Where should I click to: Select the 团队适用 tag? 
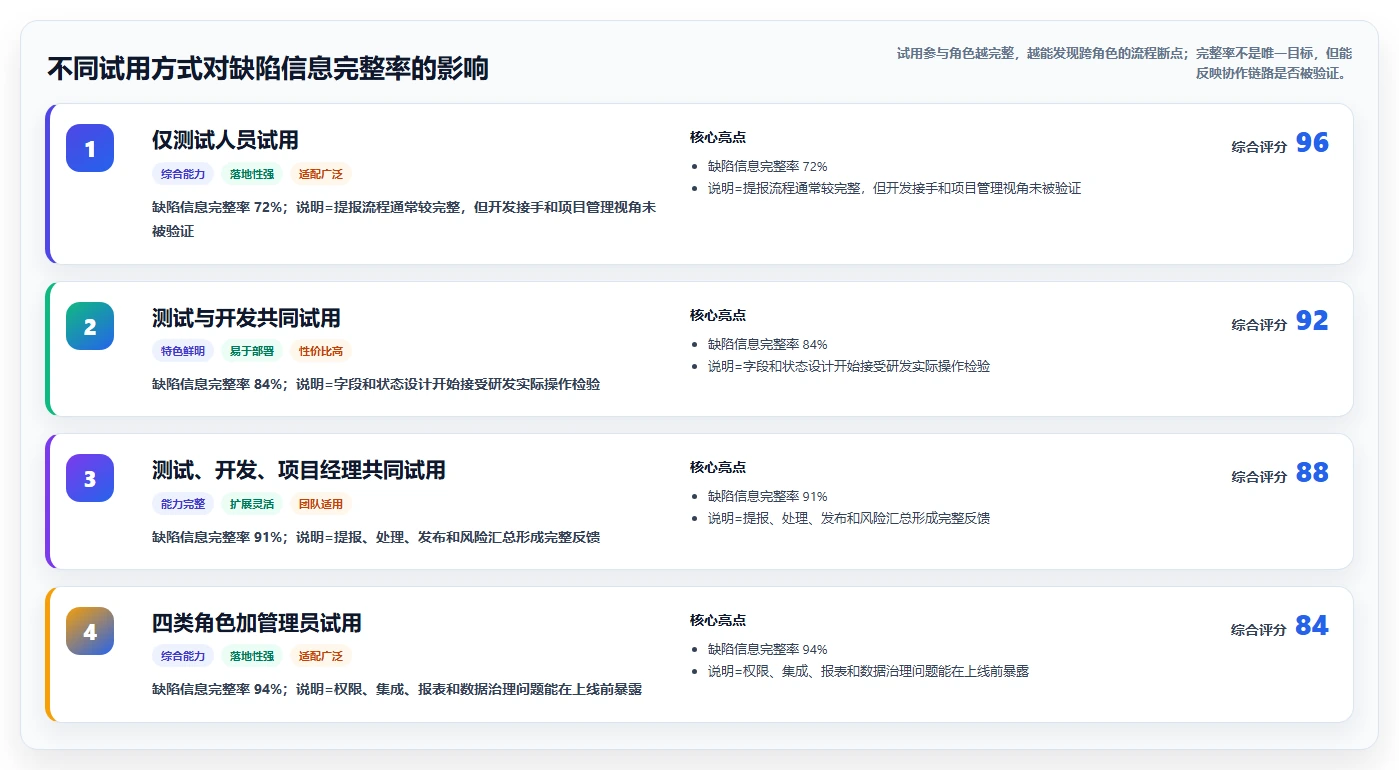click(x=321, y=504)
